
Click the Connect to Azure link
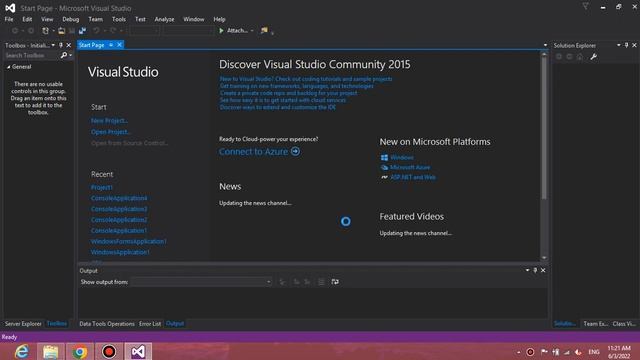[253, 151]
